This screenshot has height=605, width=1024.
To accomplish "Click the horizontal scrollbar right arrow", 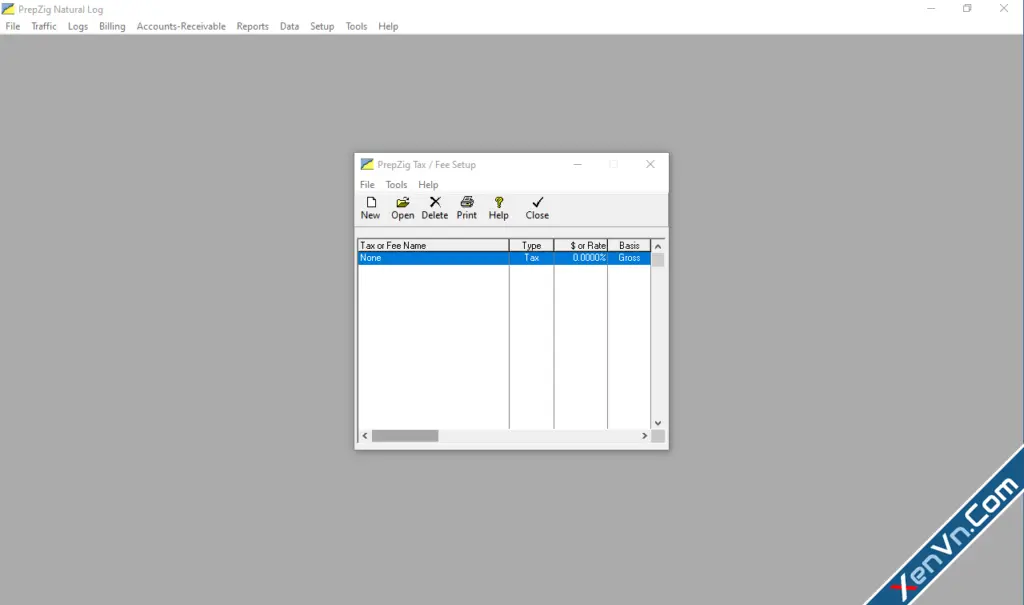I will click(644, 436).
